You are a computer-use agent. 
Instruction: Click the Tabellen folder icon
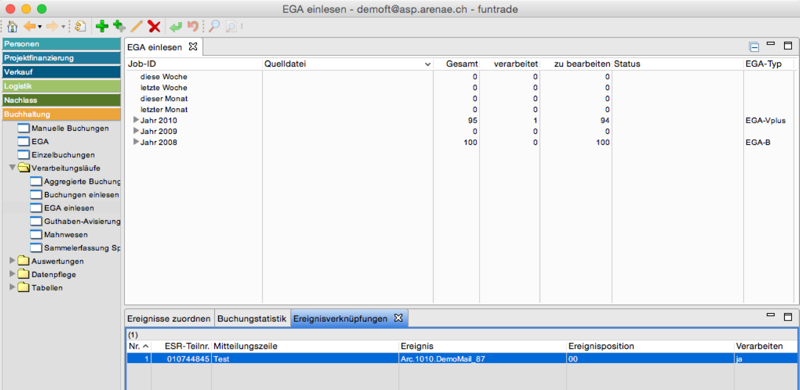23,287
